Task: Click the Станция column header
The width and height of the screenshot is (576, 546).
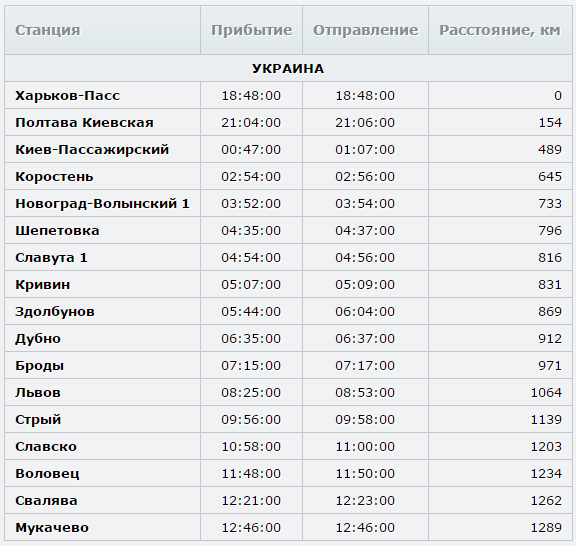Action: coord(102,30)
